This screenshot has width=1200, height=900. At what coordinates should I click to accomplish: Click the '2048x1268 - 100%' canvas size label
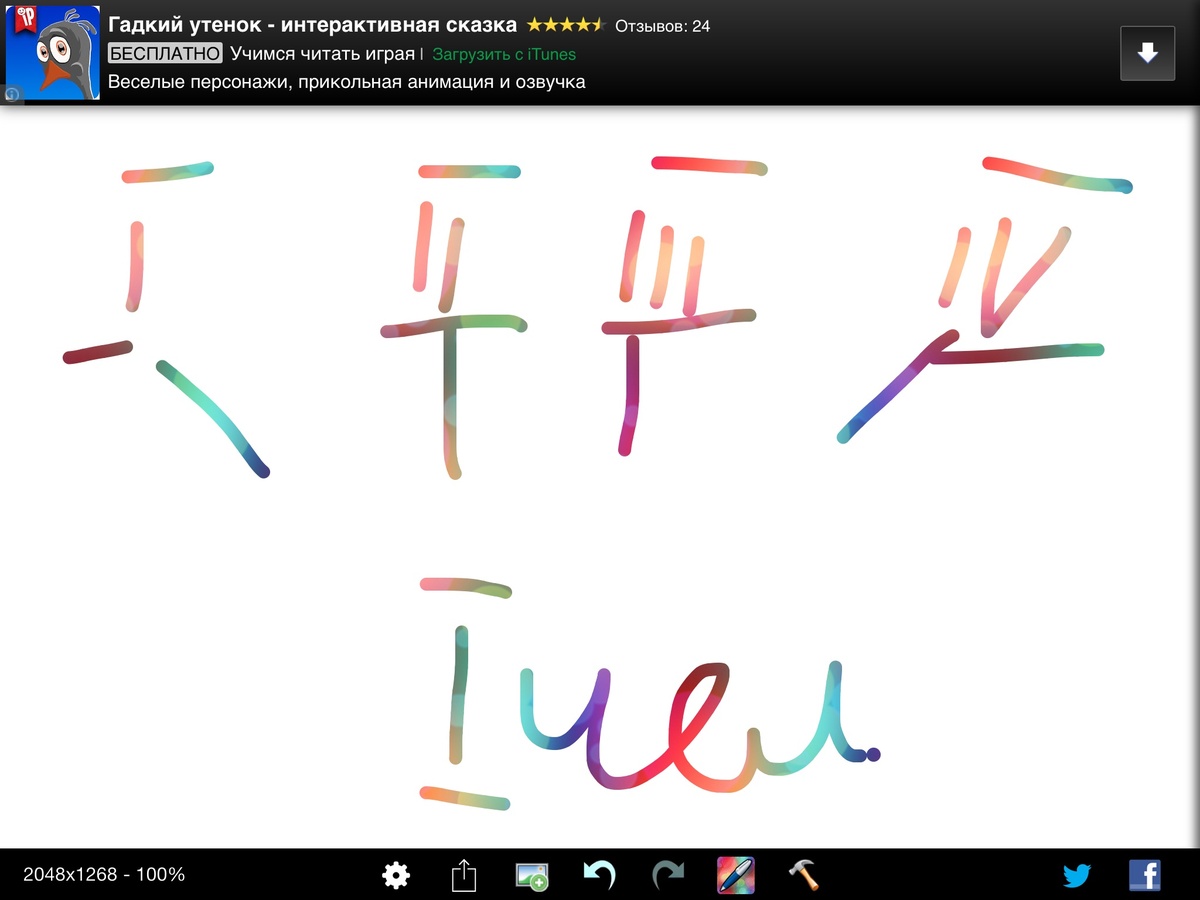pyautogui.click(x=104, y=875)
